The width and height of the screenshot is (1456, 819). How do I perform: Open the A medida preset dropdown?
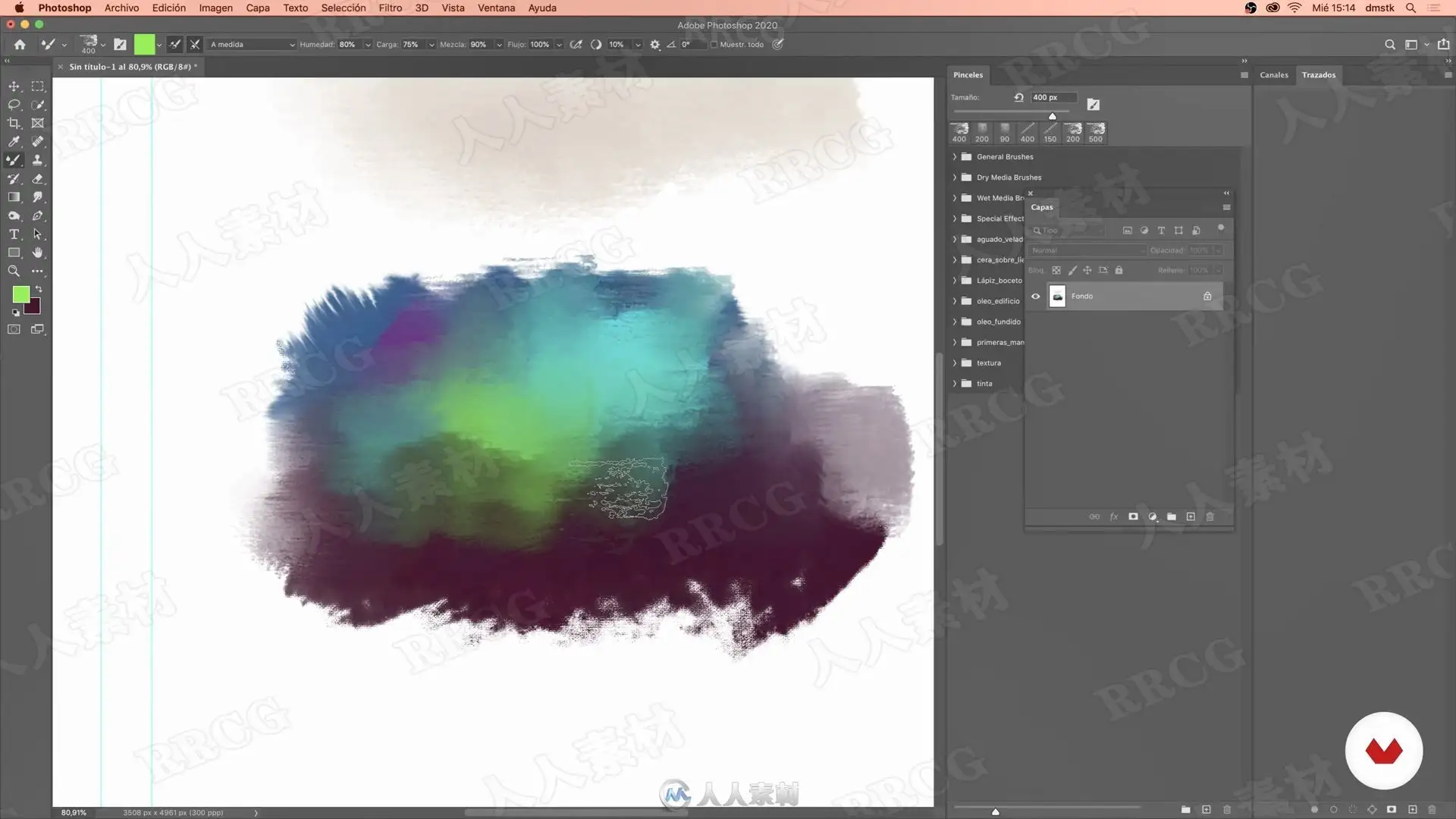click(252, 45)
